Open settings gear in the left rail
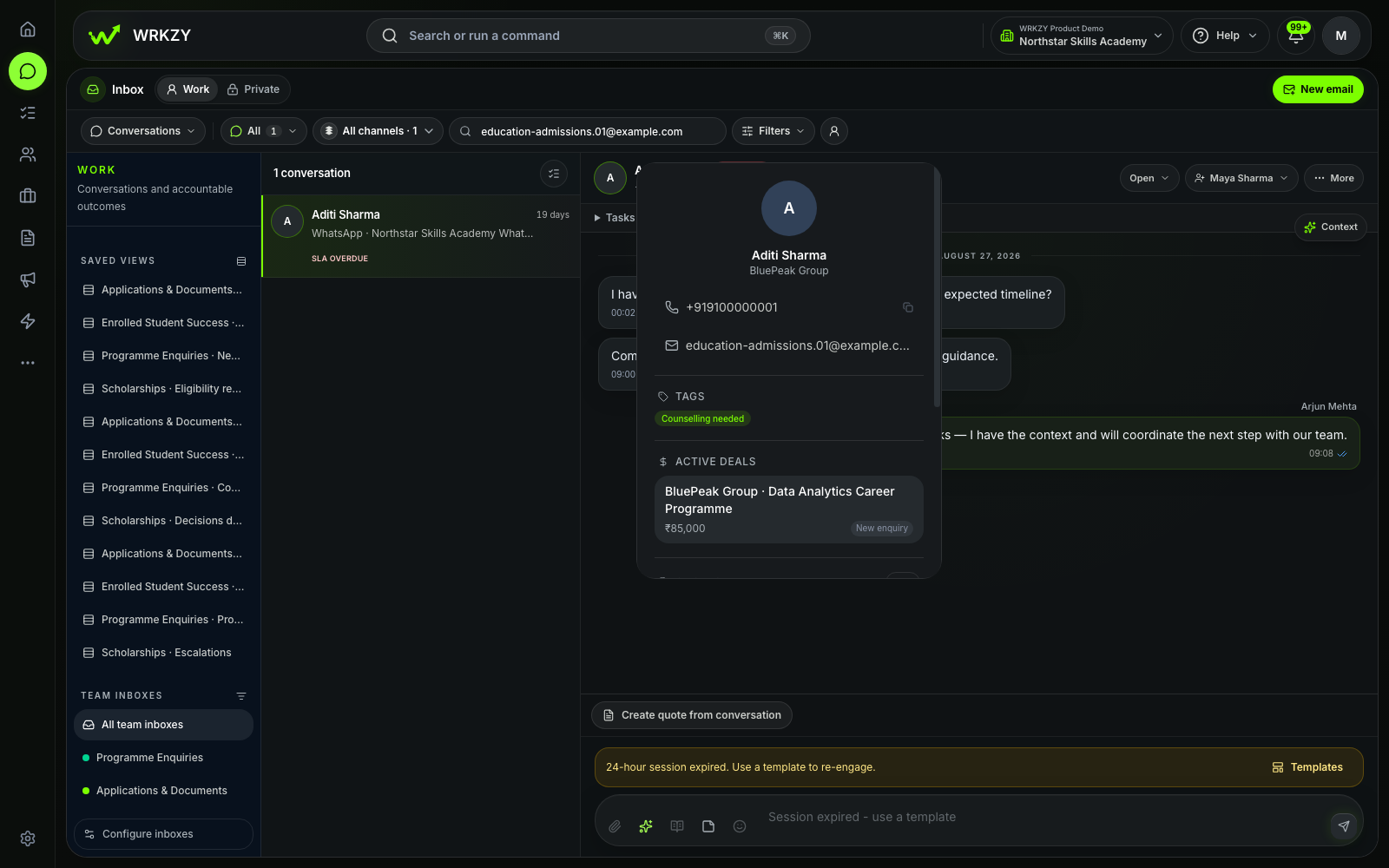This screenshot has width=1389, height=868. coord(28,838)
